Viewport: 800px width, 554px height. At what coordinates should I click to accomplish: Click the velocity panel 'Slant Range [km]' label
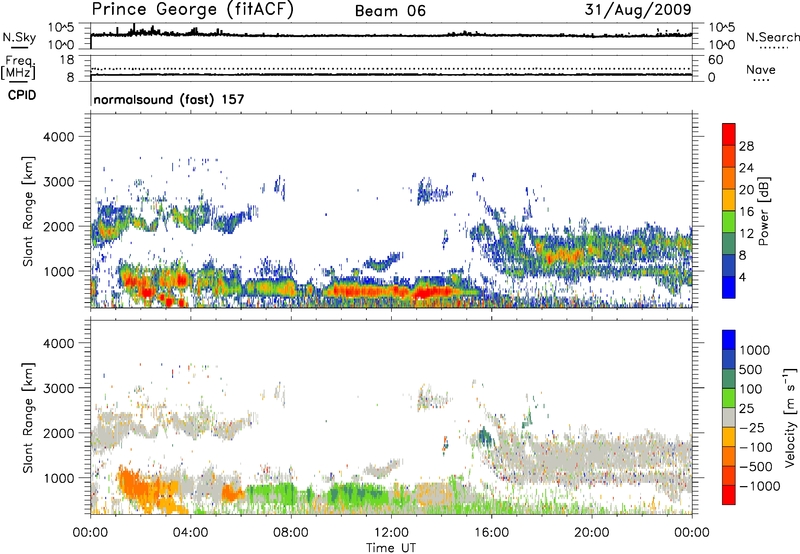pos(28,417)
